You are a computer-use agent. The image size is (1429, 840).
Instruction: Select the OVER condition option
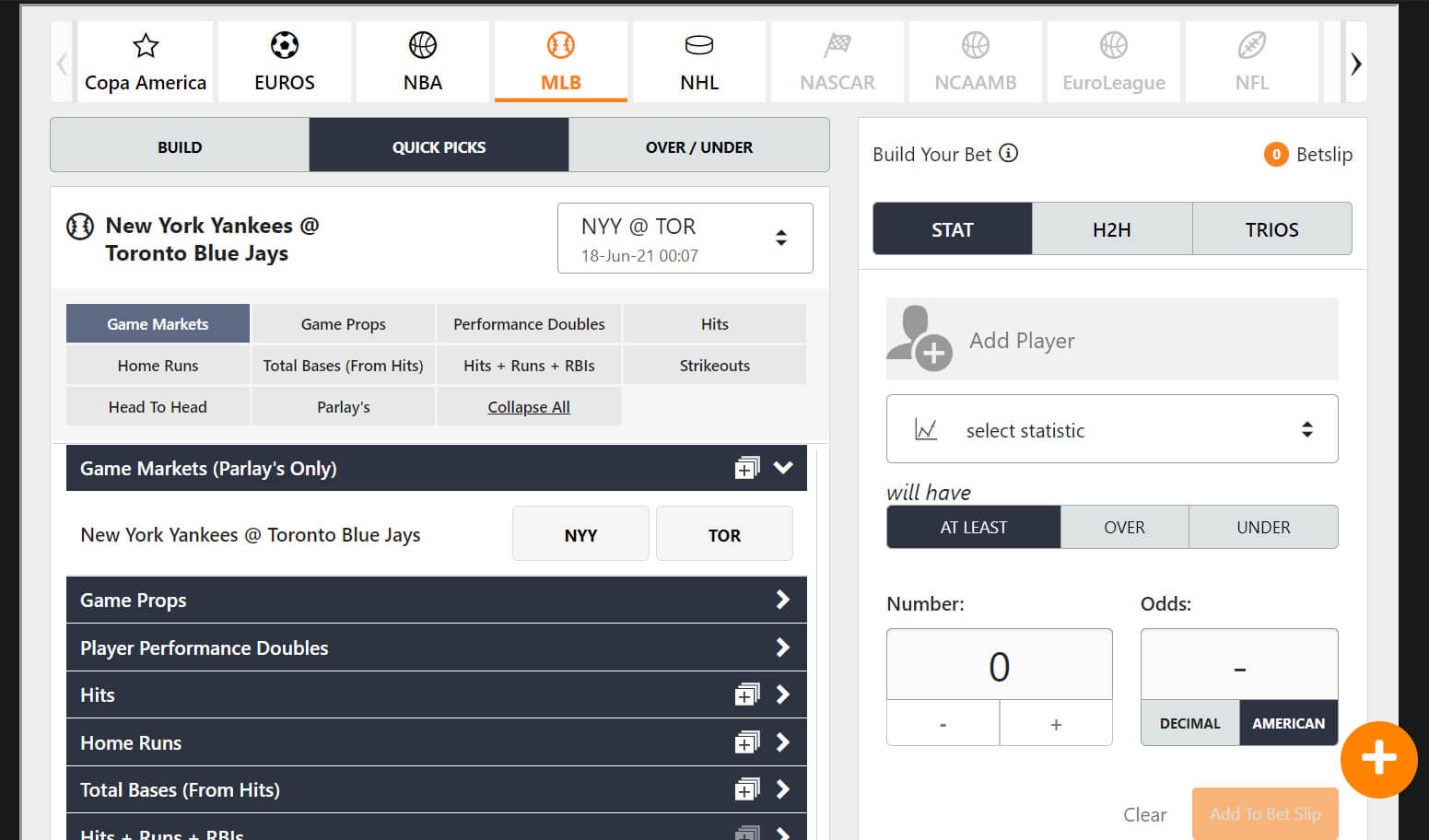point(1124,528)
